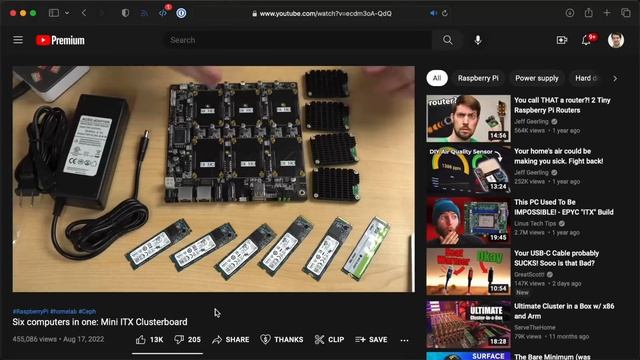Click '455,086 views • Aug 17, 2022' text
640x360 pixels.
click(x=58, y=339)
